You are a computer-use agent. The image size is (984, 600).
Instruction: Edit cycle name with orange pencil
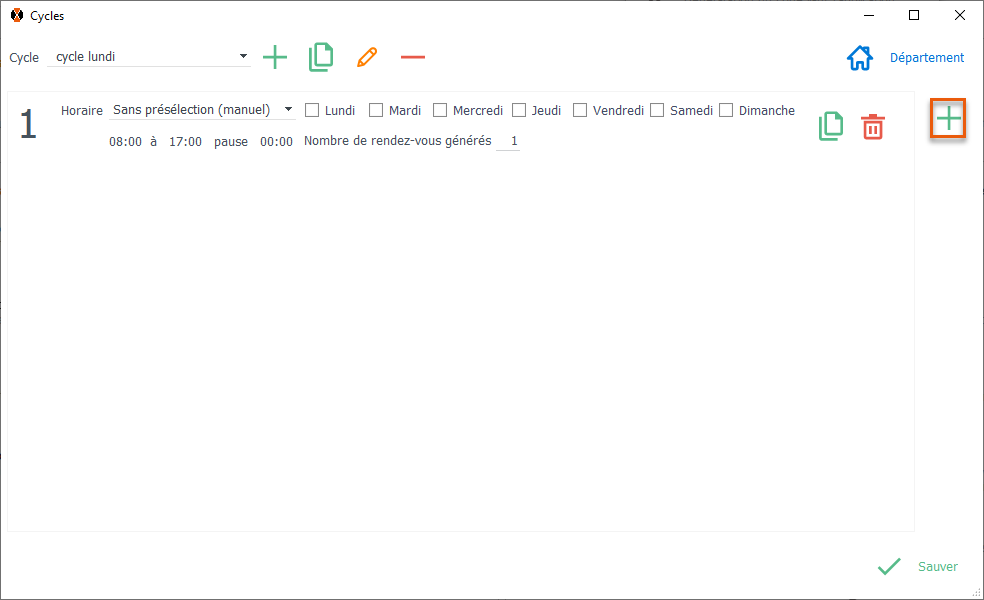click(x=367, y=57)
